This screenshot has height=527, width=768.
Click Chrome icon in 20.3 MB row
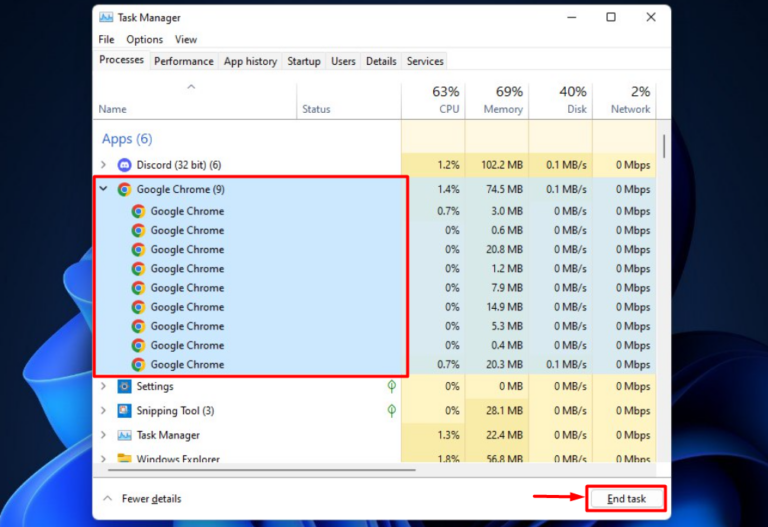coord(139,364)
